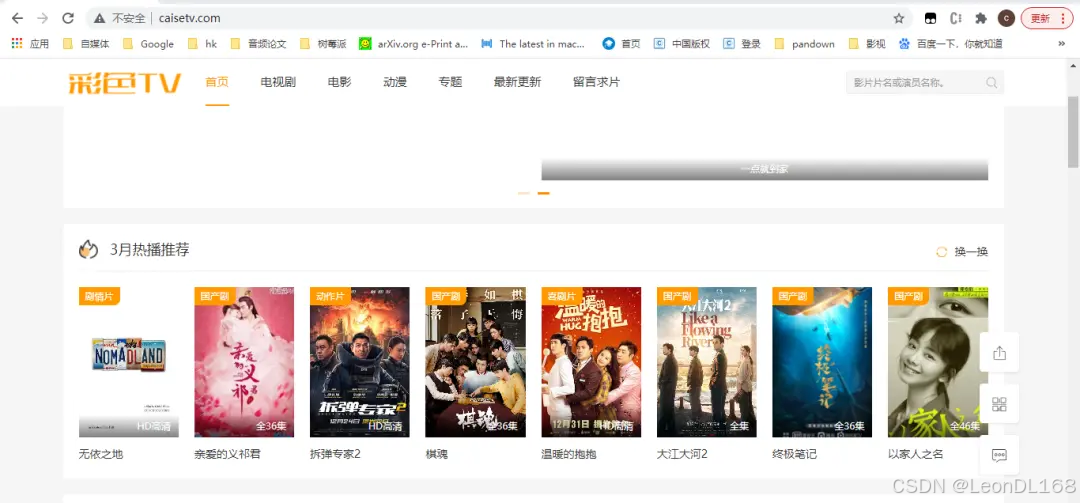The width and height of the screenshot is (1080, 503).
Task: Reload the page with refresh icon
Action: 68,19
